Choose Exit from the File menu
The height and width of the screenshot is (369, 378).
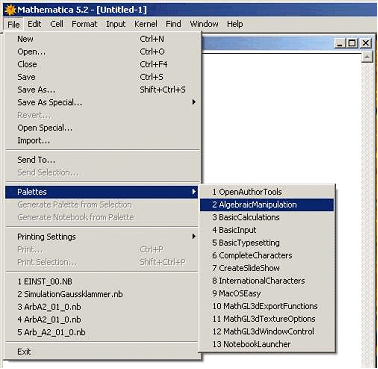pos(103,352)
